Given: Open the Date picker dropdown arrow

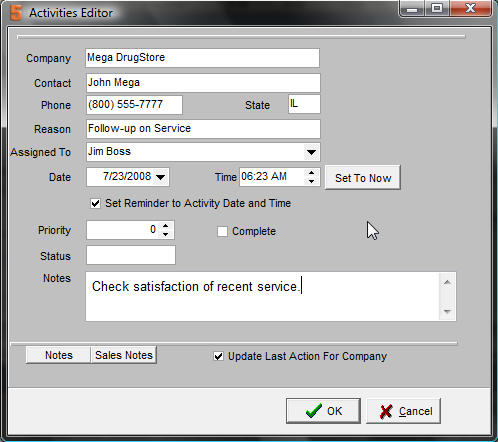Looking at the screenshot, I should pyautogui.click(x=161, y=177).
